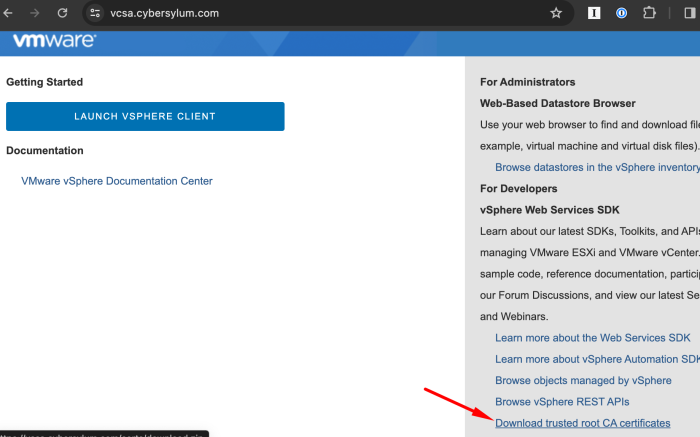
Task: Click 'vSphere Web Services SDK' heading
Action: point(550,210)
